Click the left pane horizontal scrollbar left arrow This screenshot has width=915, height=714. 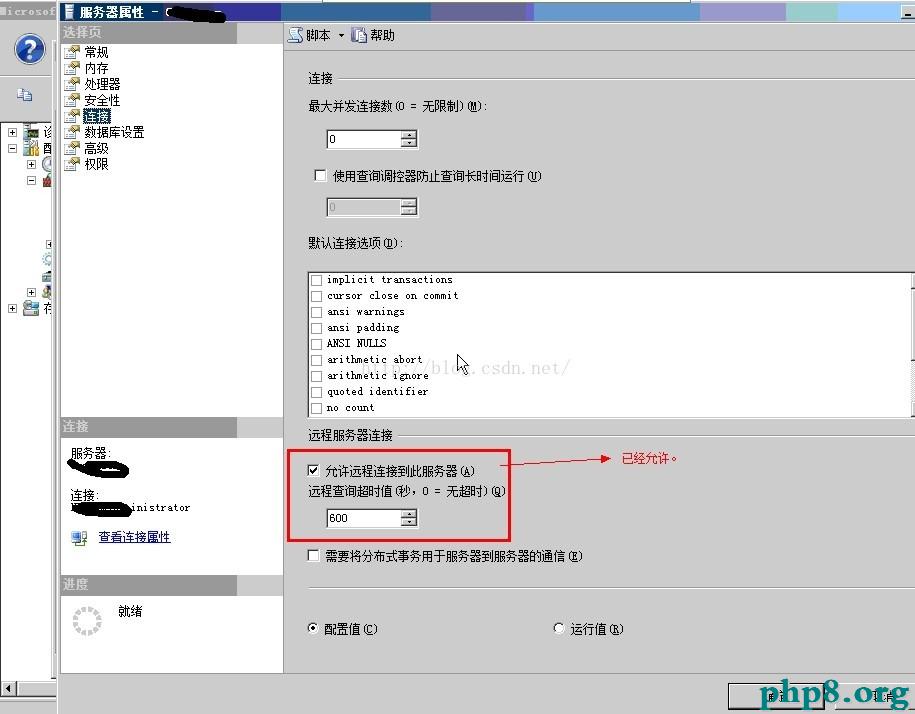click(8, 688)
